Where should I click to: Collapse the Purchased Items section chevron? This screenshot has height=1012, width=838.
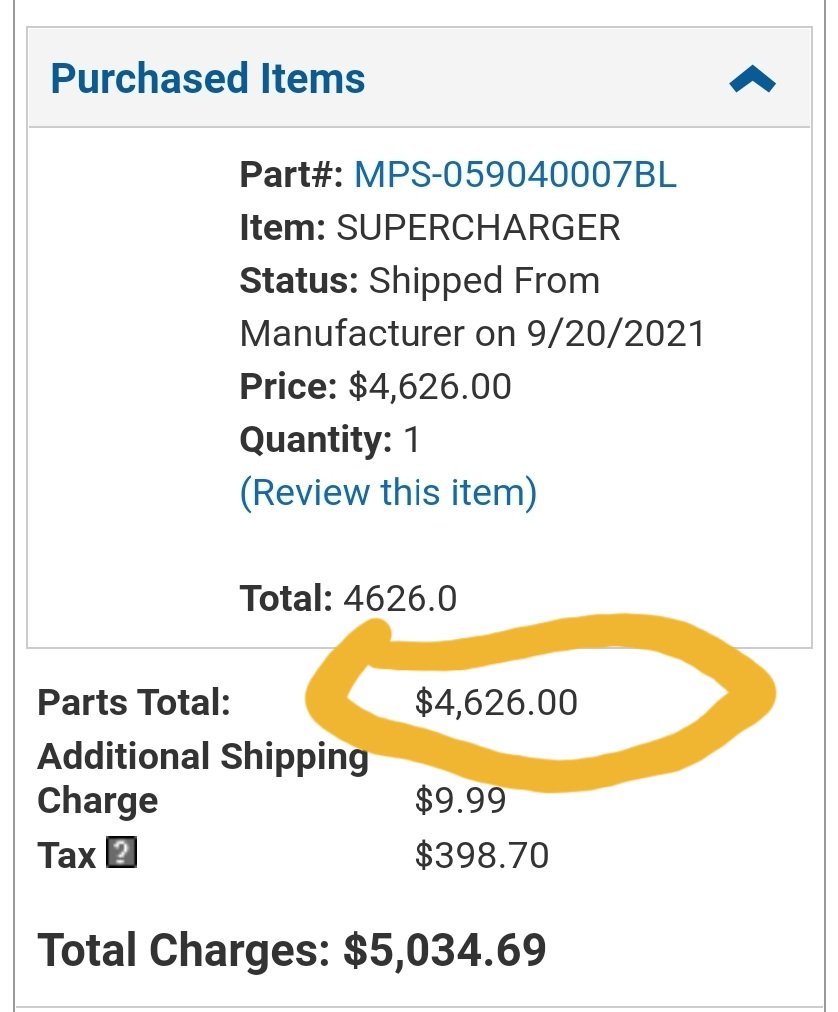[x=752, y=79]
